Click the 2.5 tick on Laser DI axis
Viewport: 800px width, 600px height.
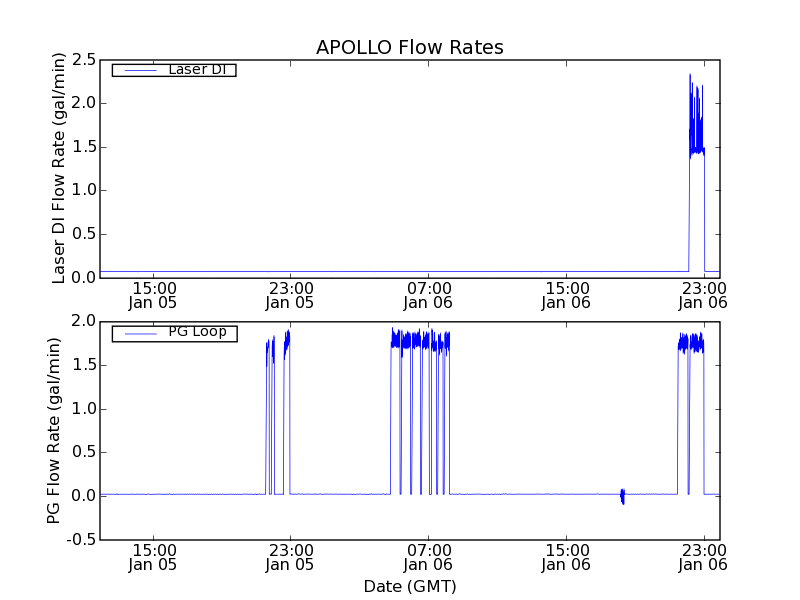coord(83,60)
